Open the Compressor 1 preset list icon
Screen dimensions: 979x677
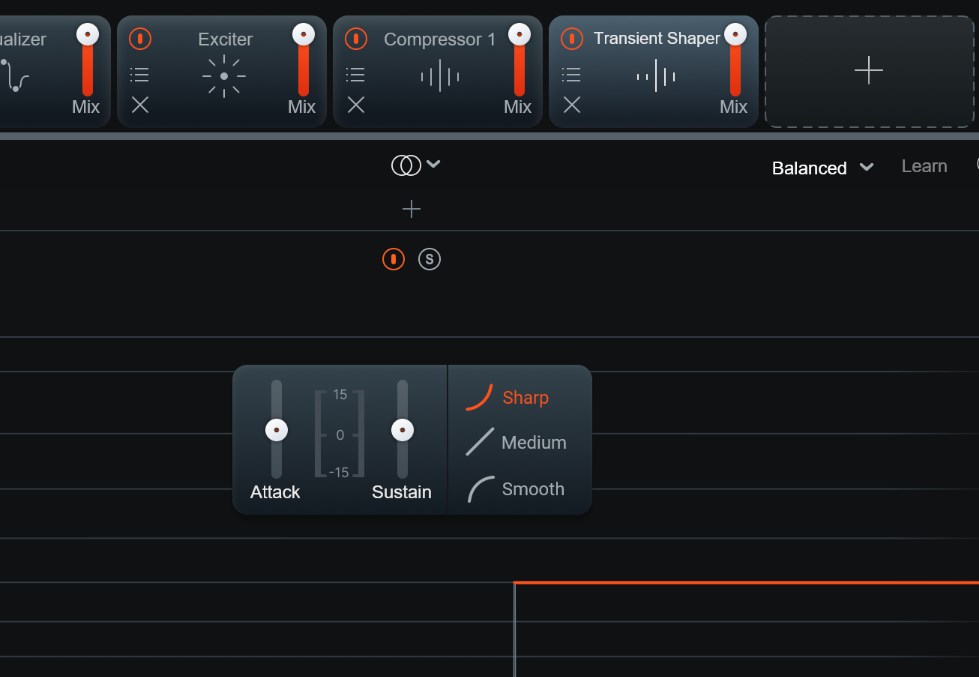tap(356, 75)
